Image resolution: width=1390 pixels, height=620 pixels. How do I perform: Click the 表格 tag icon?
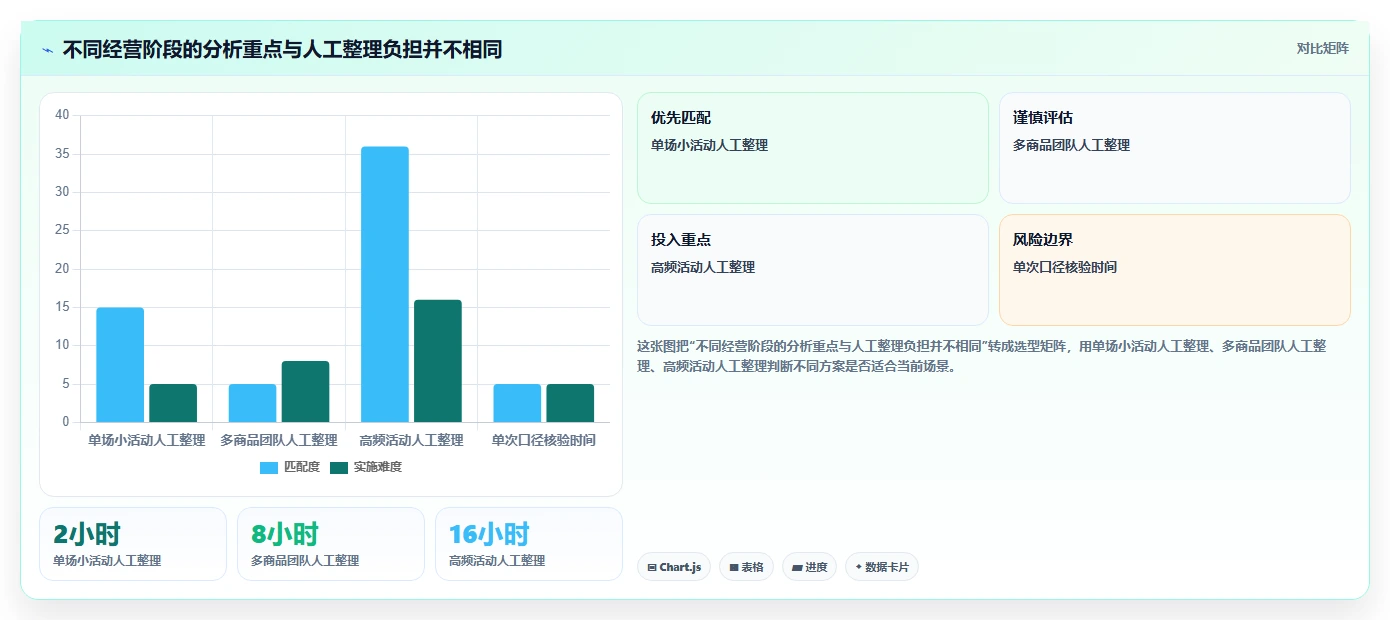click(734, 568)
